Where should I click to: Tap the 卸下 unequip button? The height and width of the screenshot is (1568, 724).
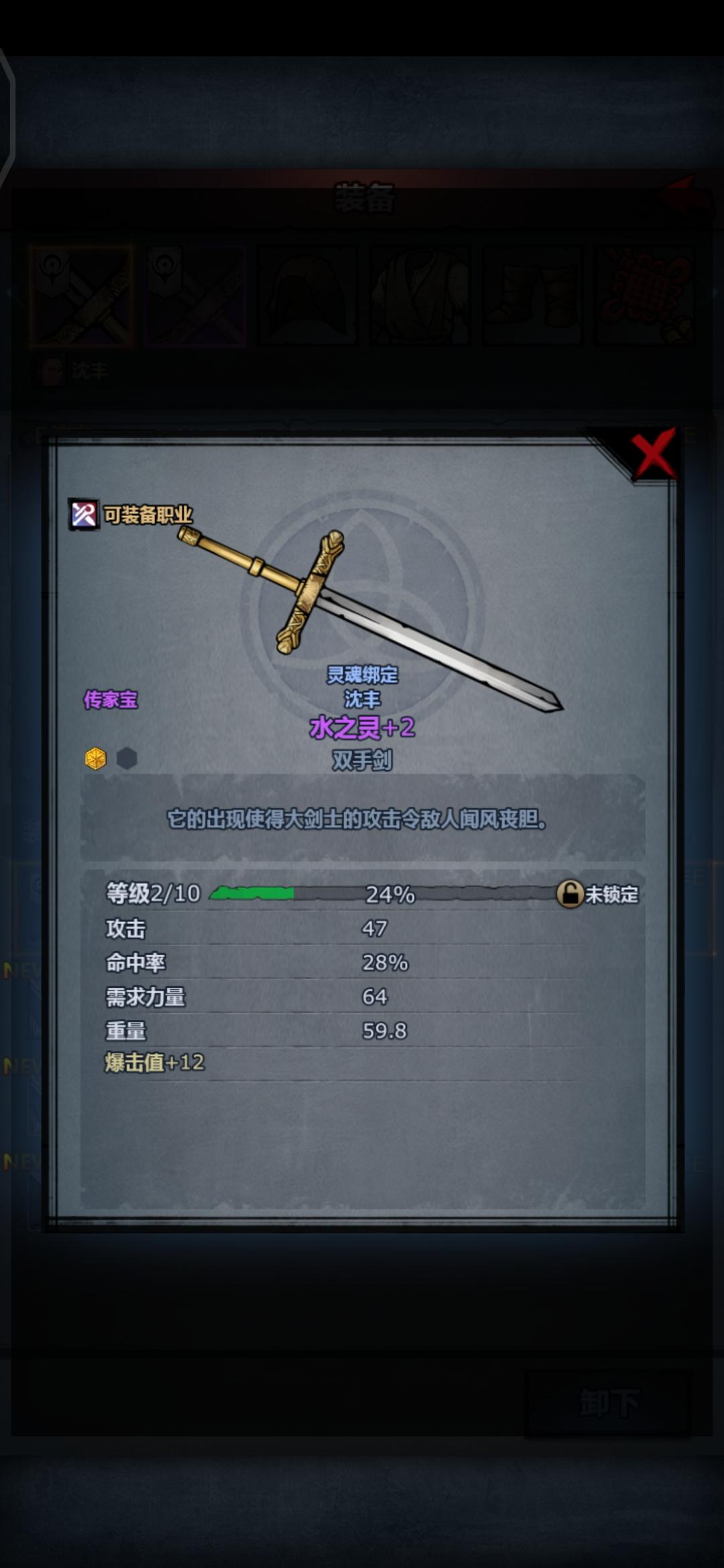tap(607, 1402)
